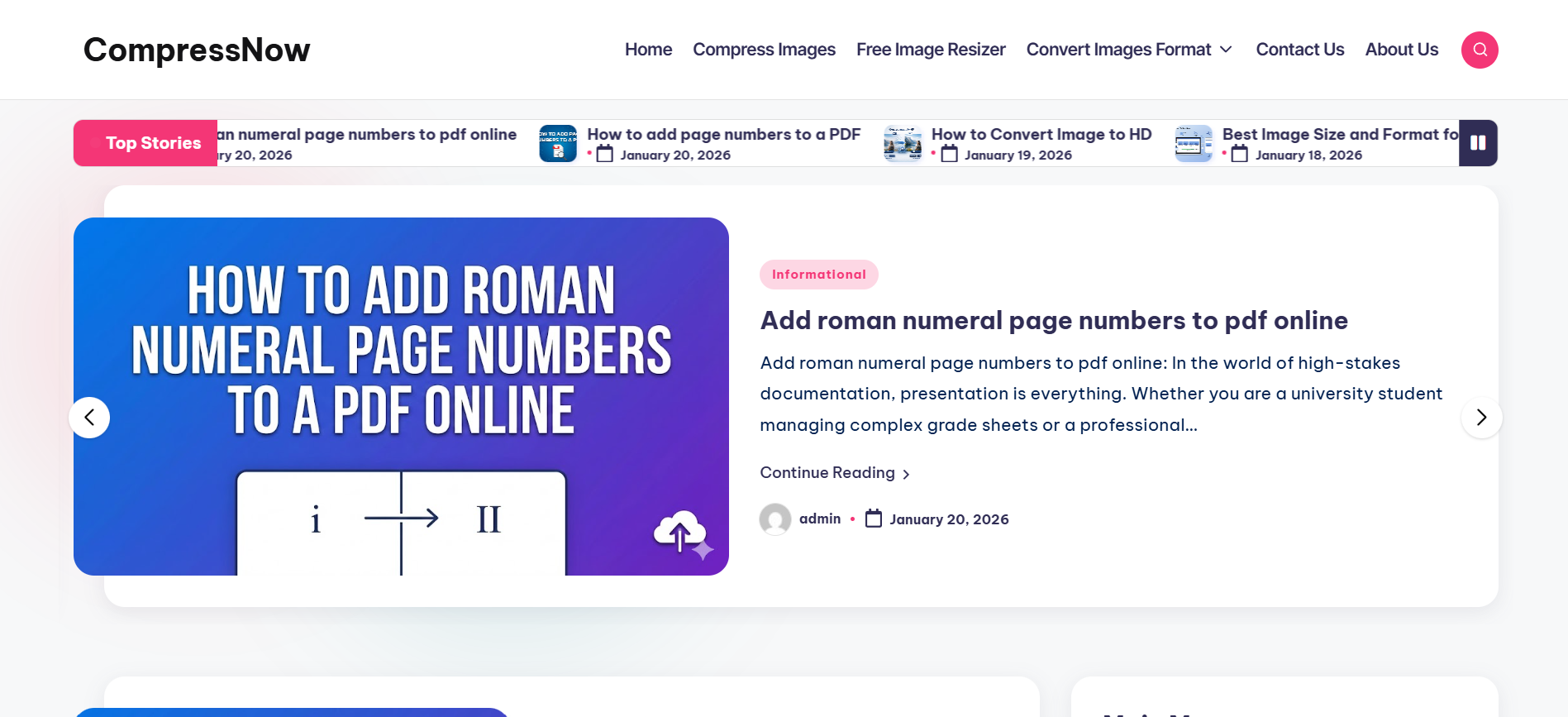Click calendar icon beside January 20, 2026 in slide
This screenshot has height=717, width=1568.
tap(874, 519)
